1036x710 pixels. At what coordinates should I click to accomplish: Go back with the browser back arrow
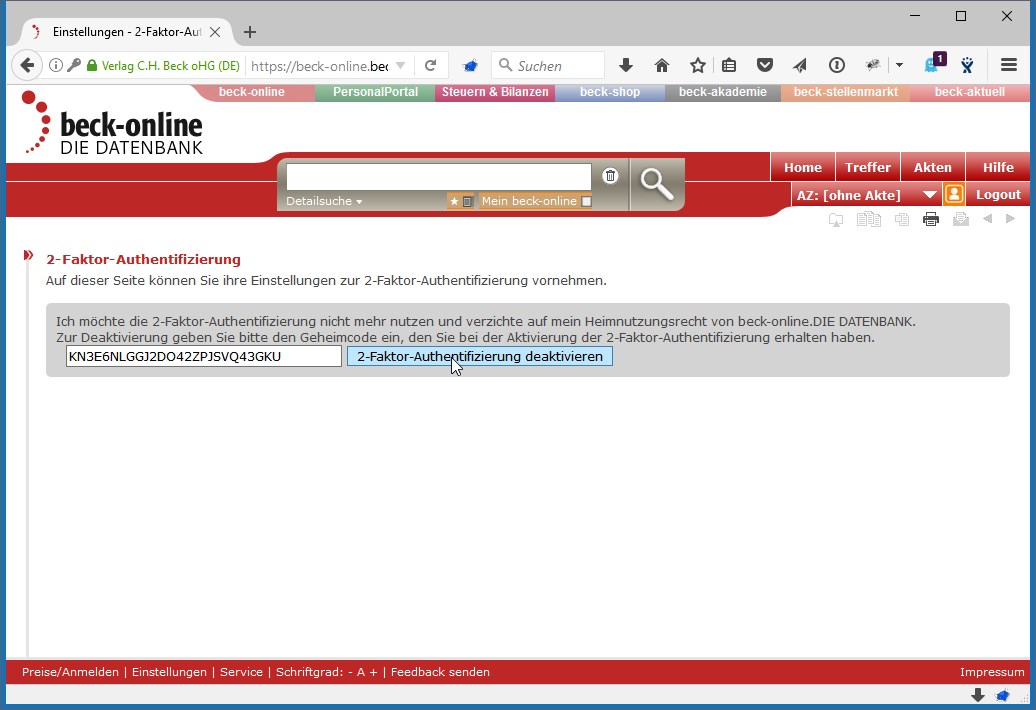[x=27, y=65]
